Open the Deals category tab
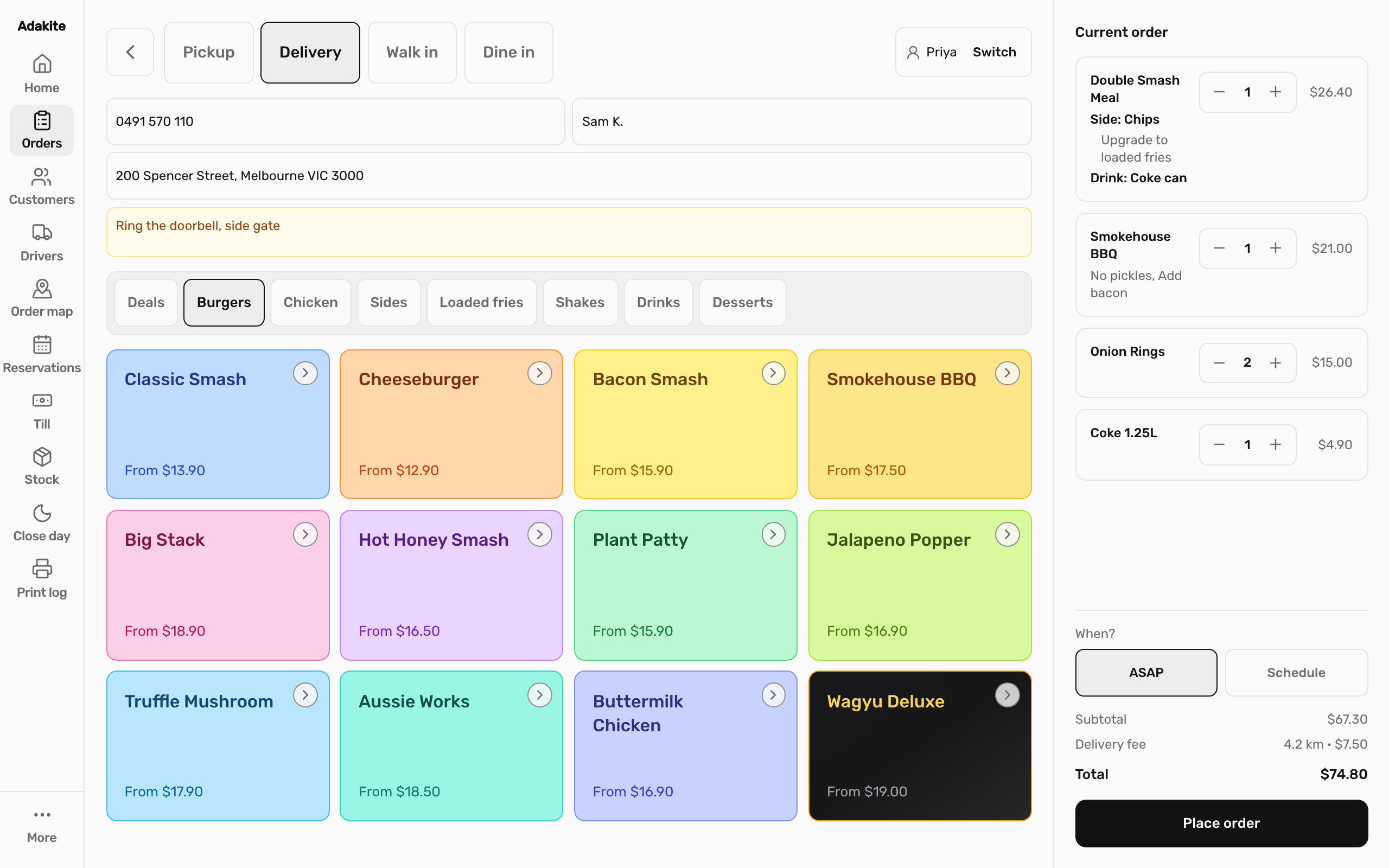 (x=146, y=303)
